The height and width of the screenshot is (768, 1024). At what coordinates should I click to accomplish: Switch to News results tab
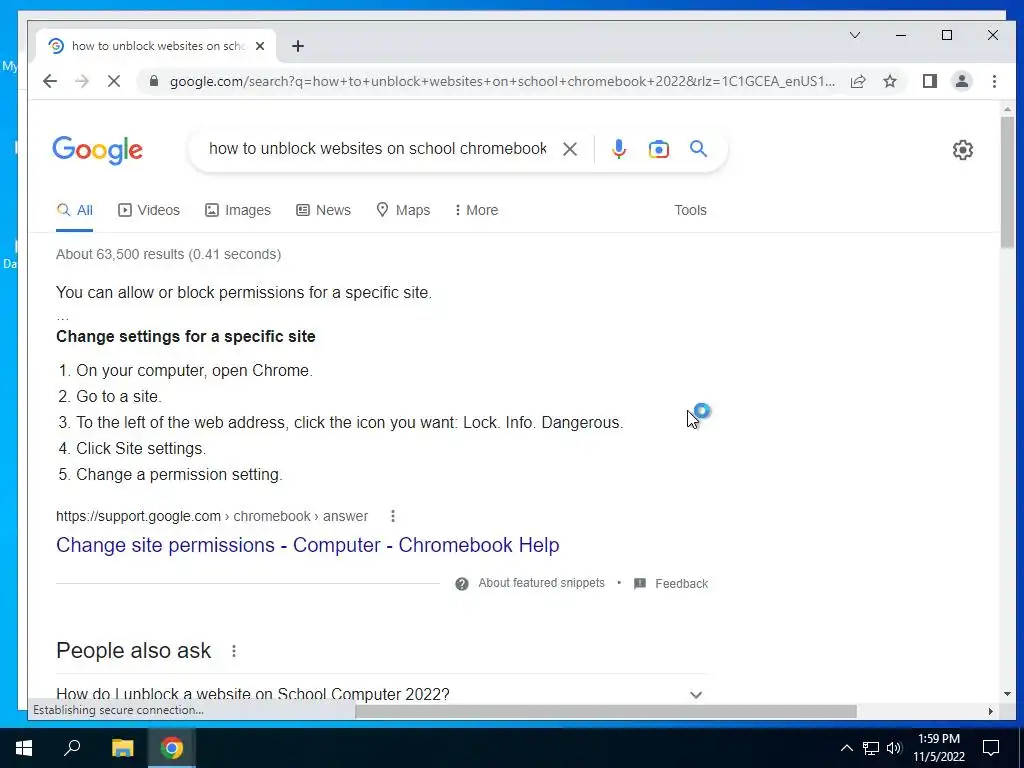pyautogui.click(x=323, y=210)
